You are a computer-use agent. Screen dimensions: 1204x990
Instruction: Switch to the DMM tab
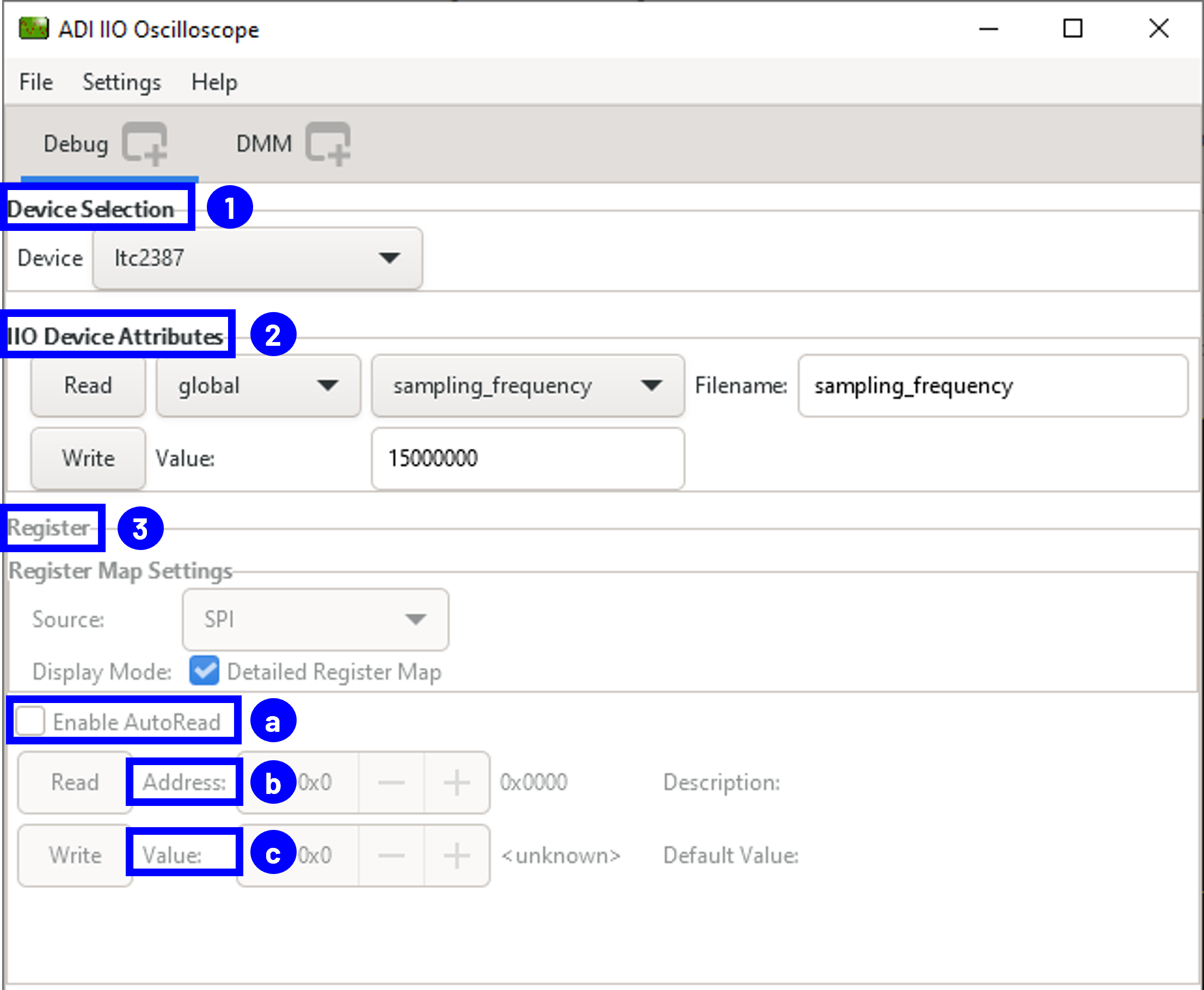click(264, 144)
